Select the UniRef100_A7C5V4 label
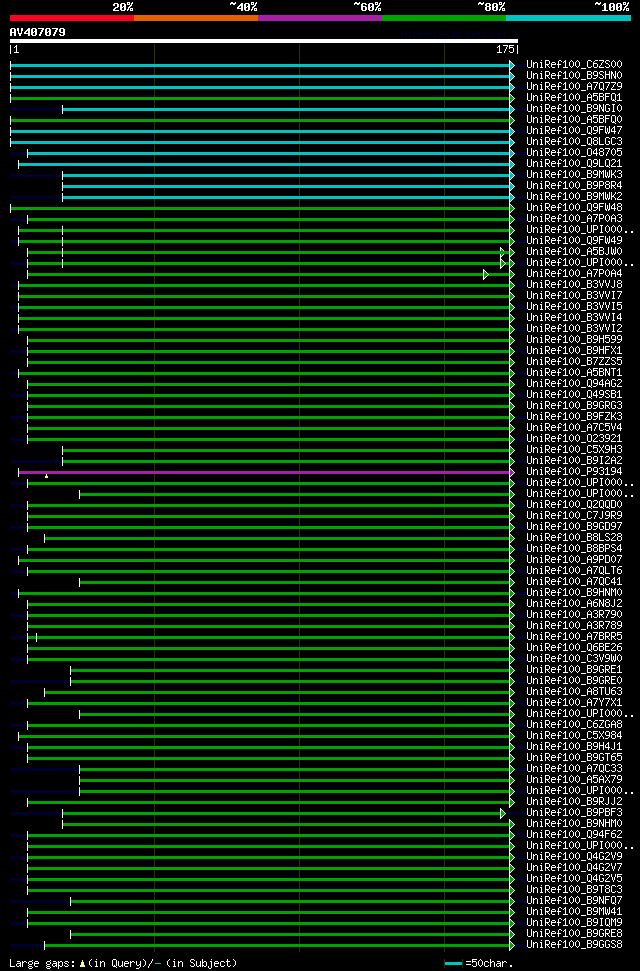This screenshot has height=971, width=640. 574,427
